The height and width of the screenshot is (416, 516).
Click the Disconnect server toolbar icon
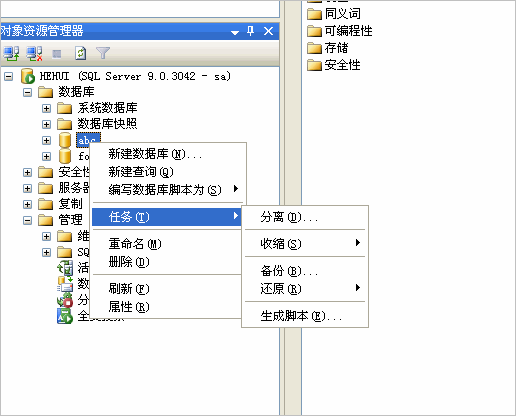pyautogui.click(x=35, y=53)
